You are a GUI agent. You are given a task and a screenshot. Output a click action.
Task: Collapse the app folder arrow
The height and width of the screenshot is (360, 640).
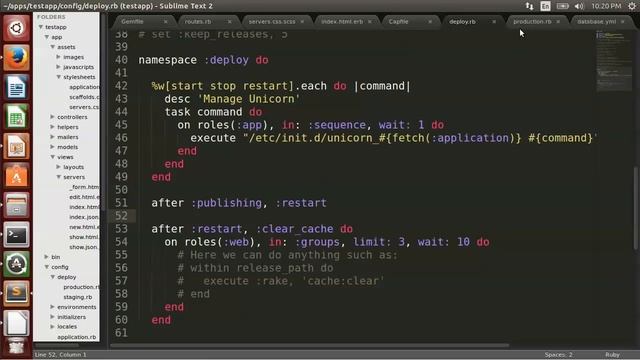tap(47, 37)
